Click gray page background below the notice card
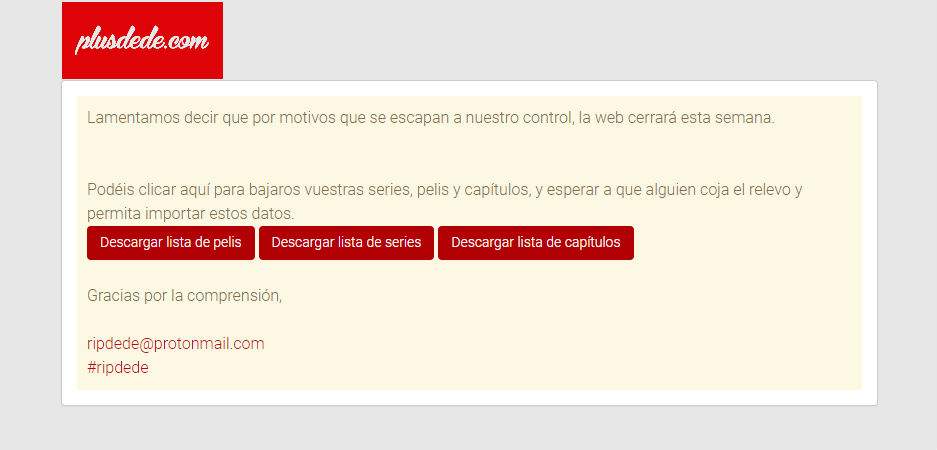Viewport: 937px width, 450px height. (x=468, y=428)
